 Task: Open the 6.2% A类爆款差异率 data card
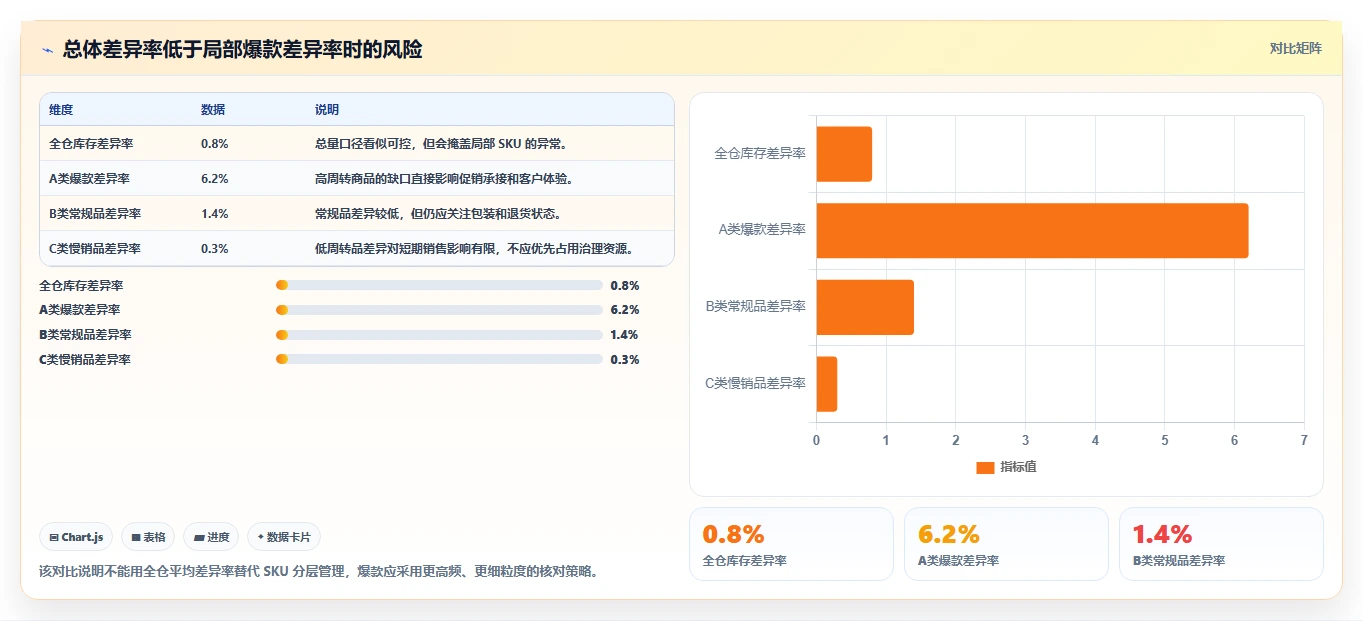point(1006,544)
